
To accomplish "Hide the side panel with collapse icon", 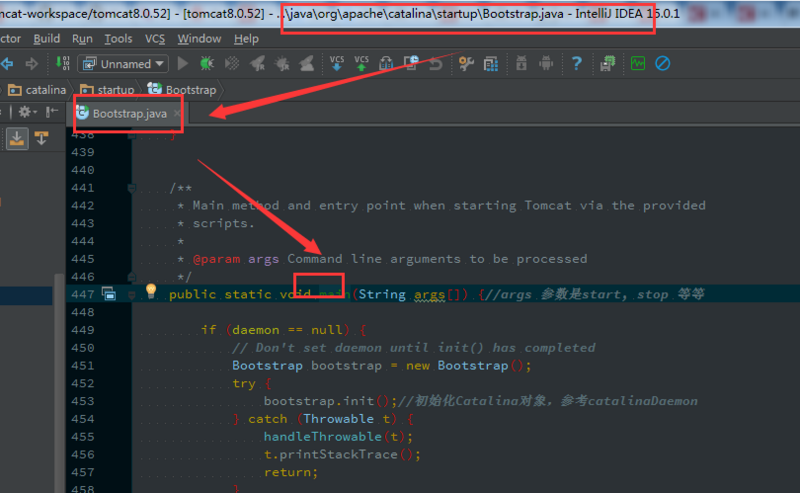I will (52, 112).
